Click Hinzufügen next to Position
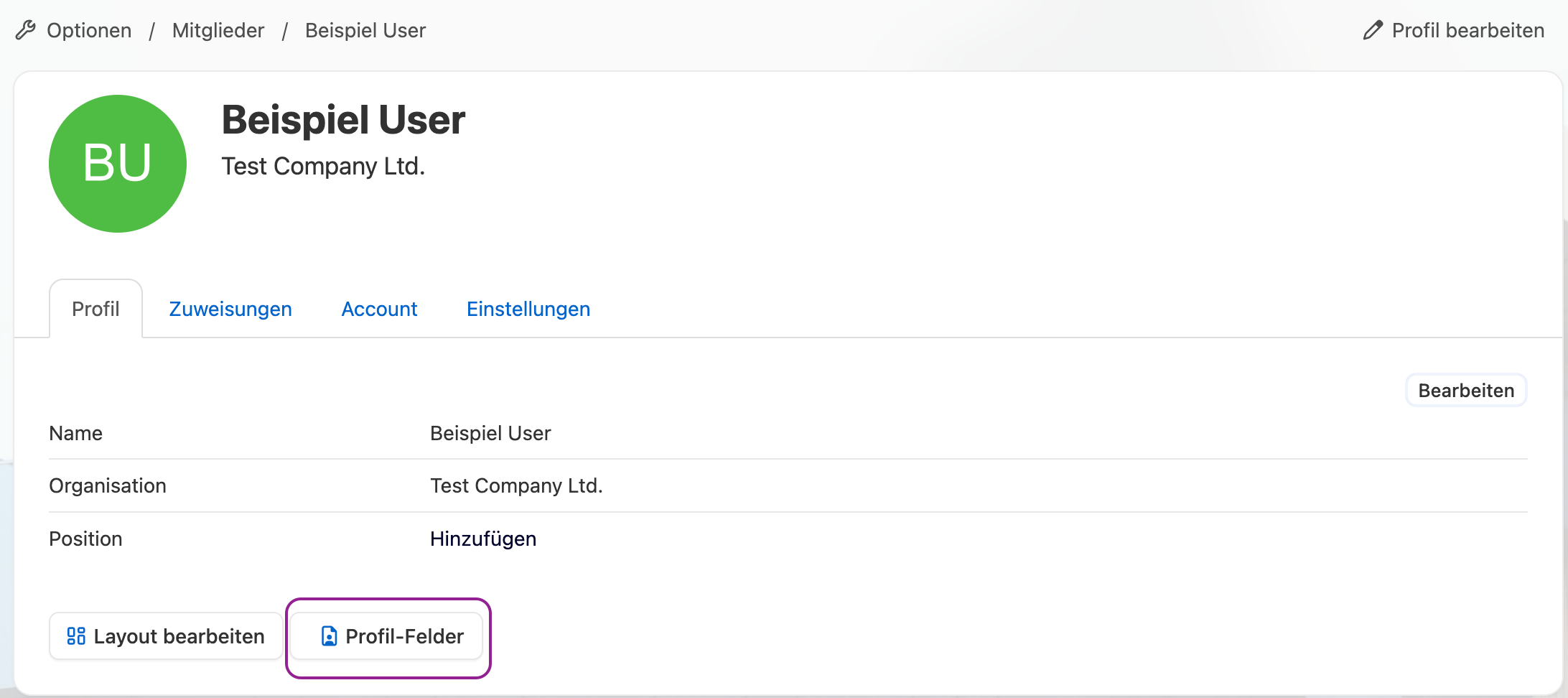Screen dimensions: 1568x698 coord(483,539)
